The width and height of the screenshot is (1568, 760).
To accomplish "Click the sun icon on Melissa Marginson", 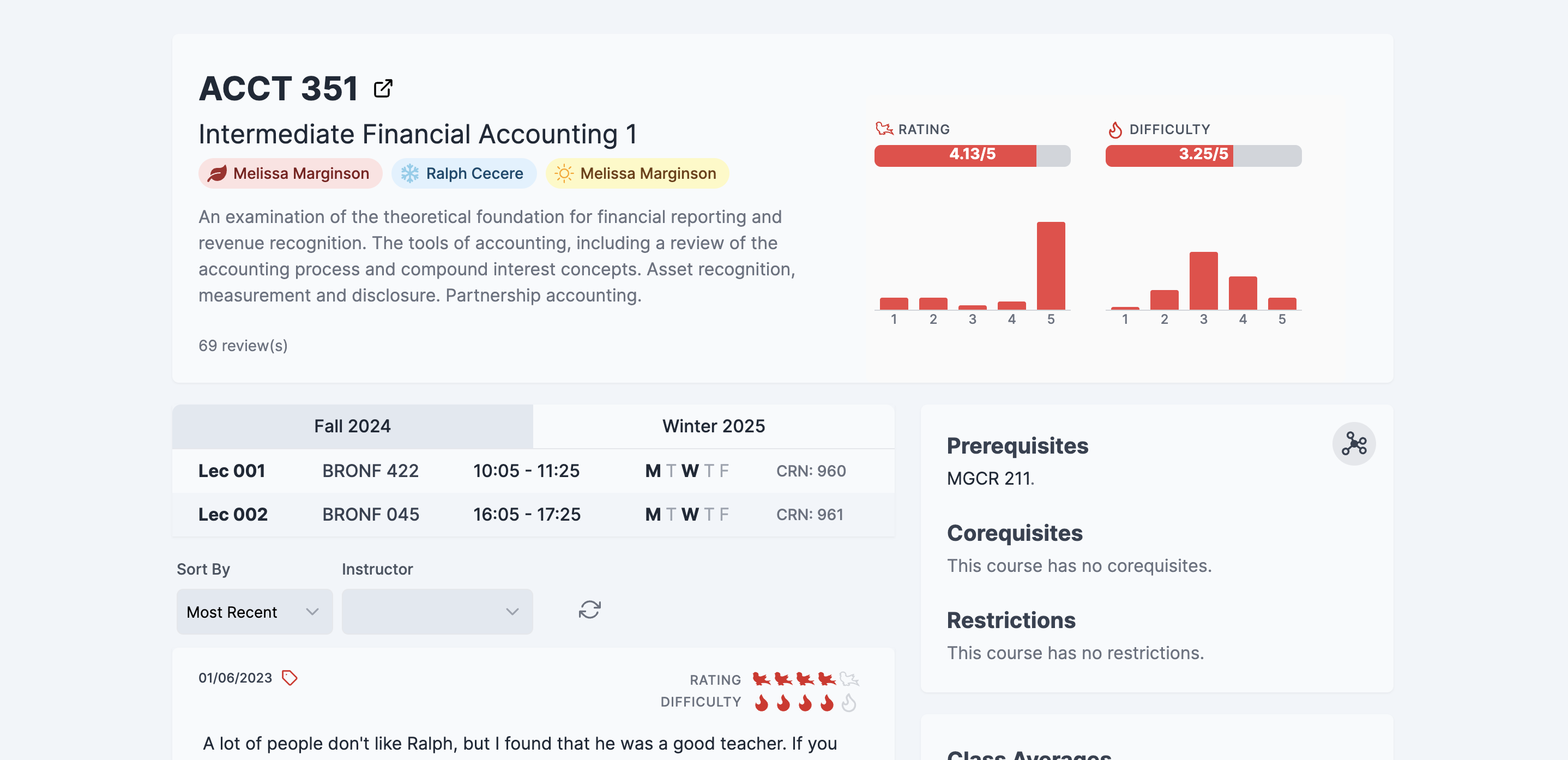I will point(564,174).
